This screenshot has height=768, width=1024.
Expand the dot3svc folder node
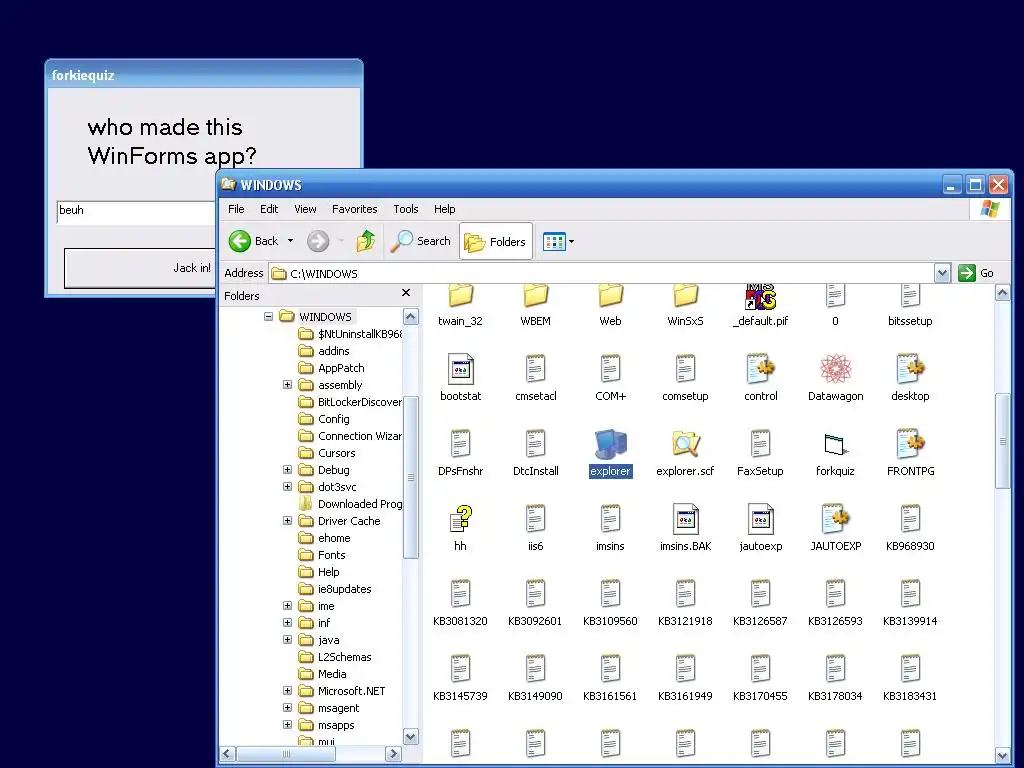(287, 487)
